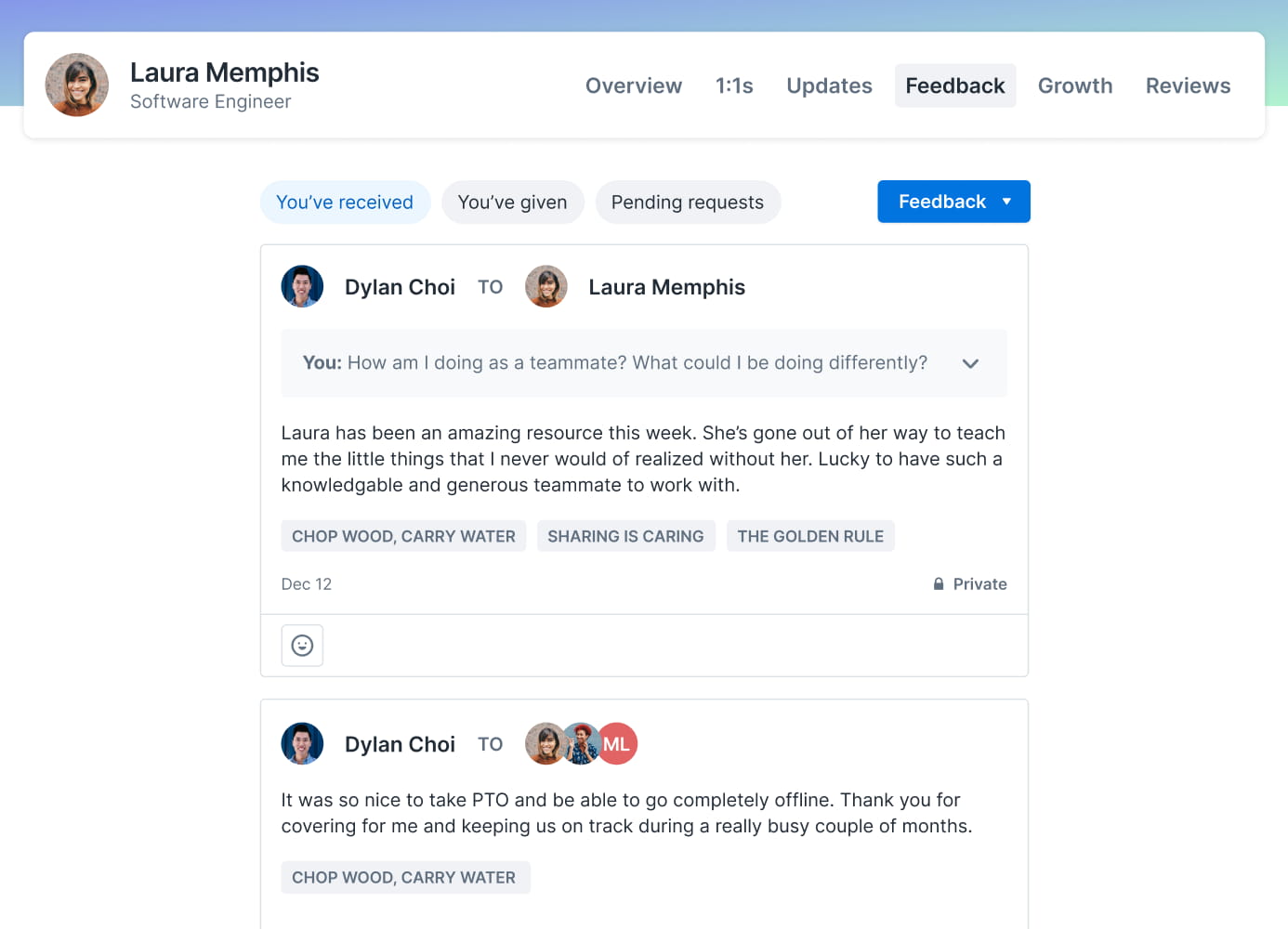Screen dimensions: 1288x929
Task: Open the 1:1s tab
Action: tap(734, 85)
